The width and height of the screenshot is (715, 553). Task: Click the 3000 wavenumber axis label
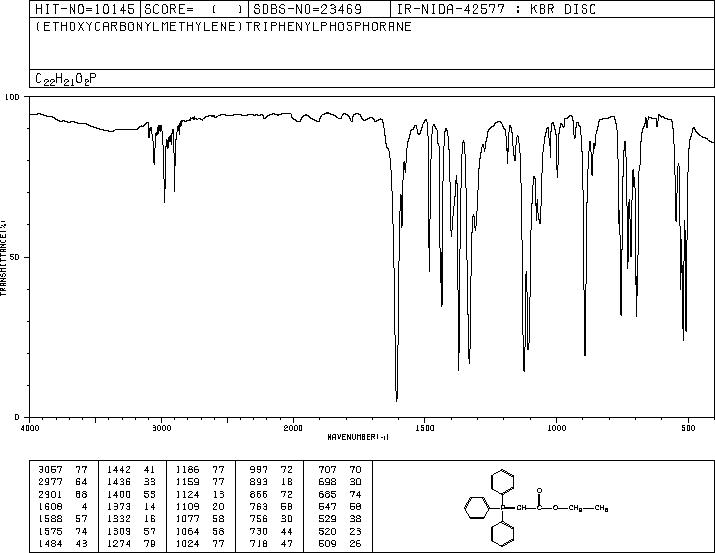tap(162, 428)
